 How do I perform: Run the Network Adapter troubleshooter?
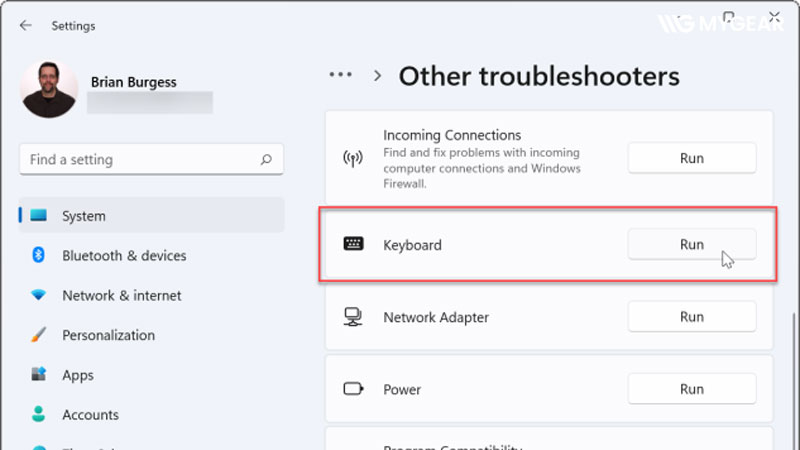click(x=691, y=317)
